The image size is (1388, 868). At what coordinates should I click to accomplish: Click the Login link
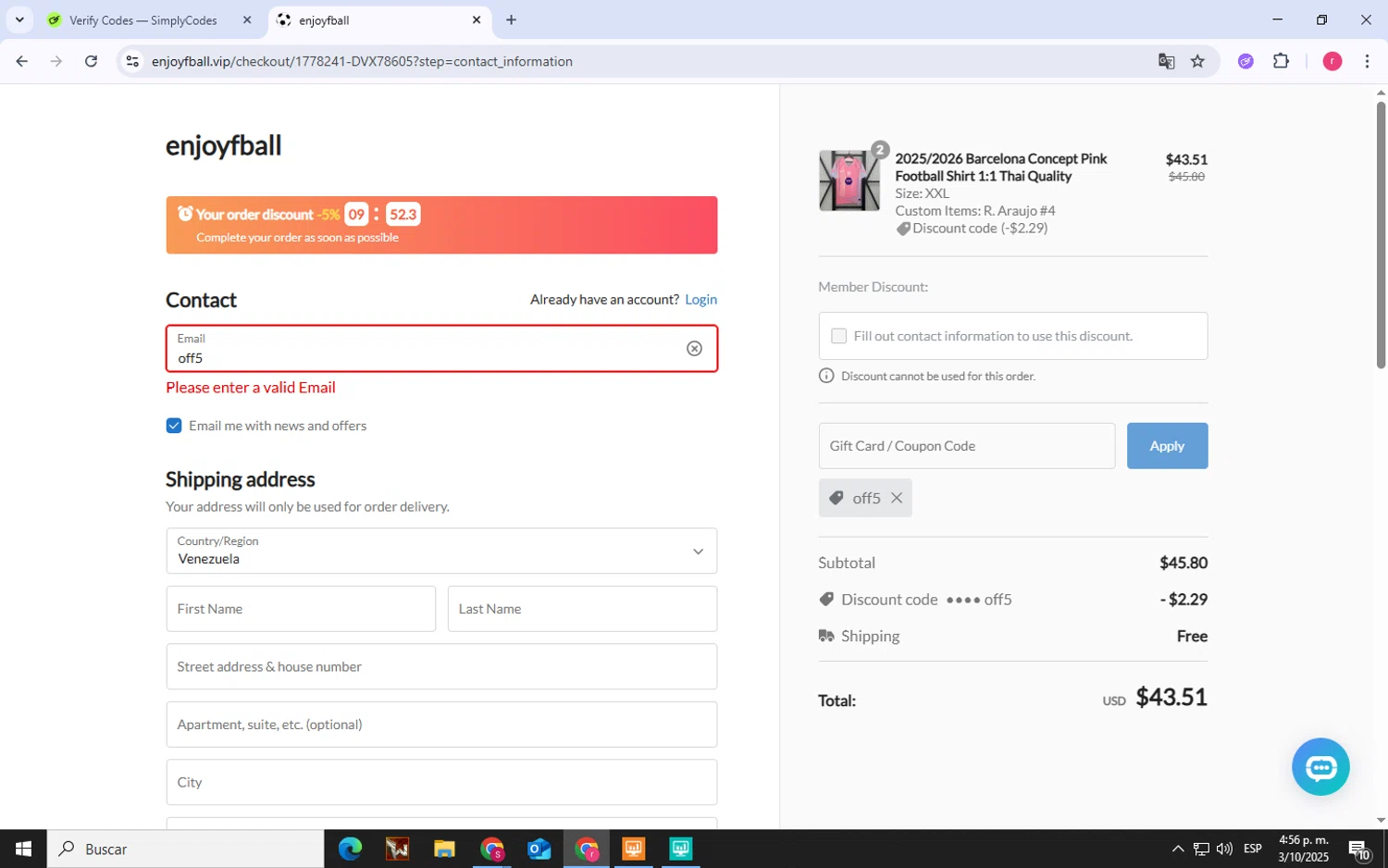pos(700,299)
